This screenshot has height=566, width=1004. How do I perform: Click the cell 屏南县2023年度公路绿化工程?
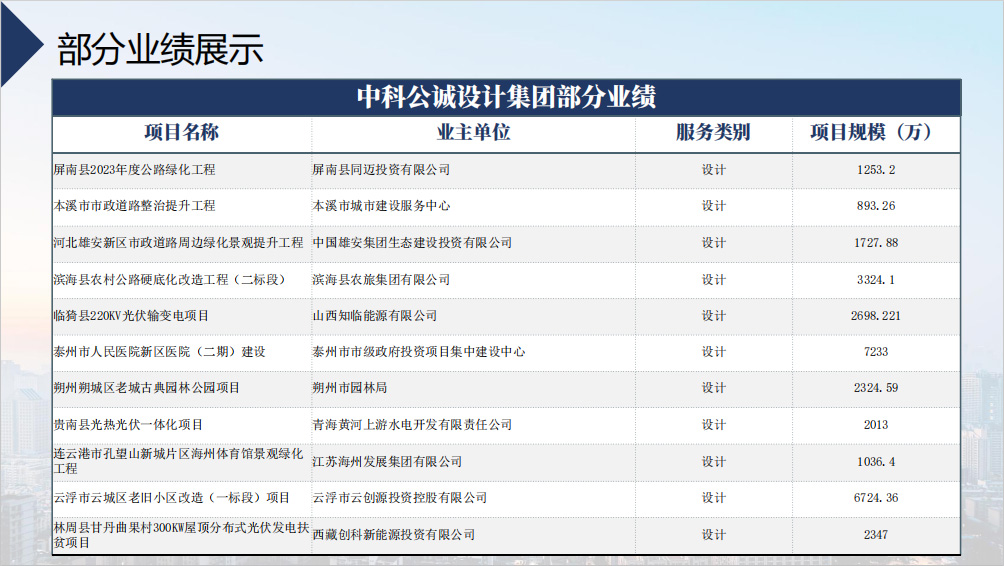pyautogui.click(x=134, y=170)
